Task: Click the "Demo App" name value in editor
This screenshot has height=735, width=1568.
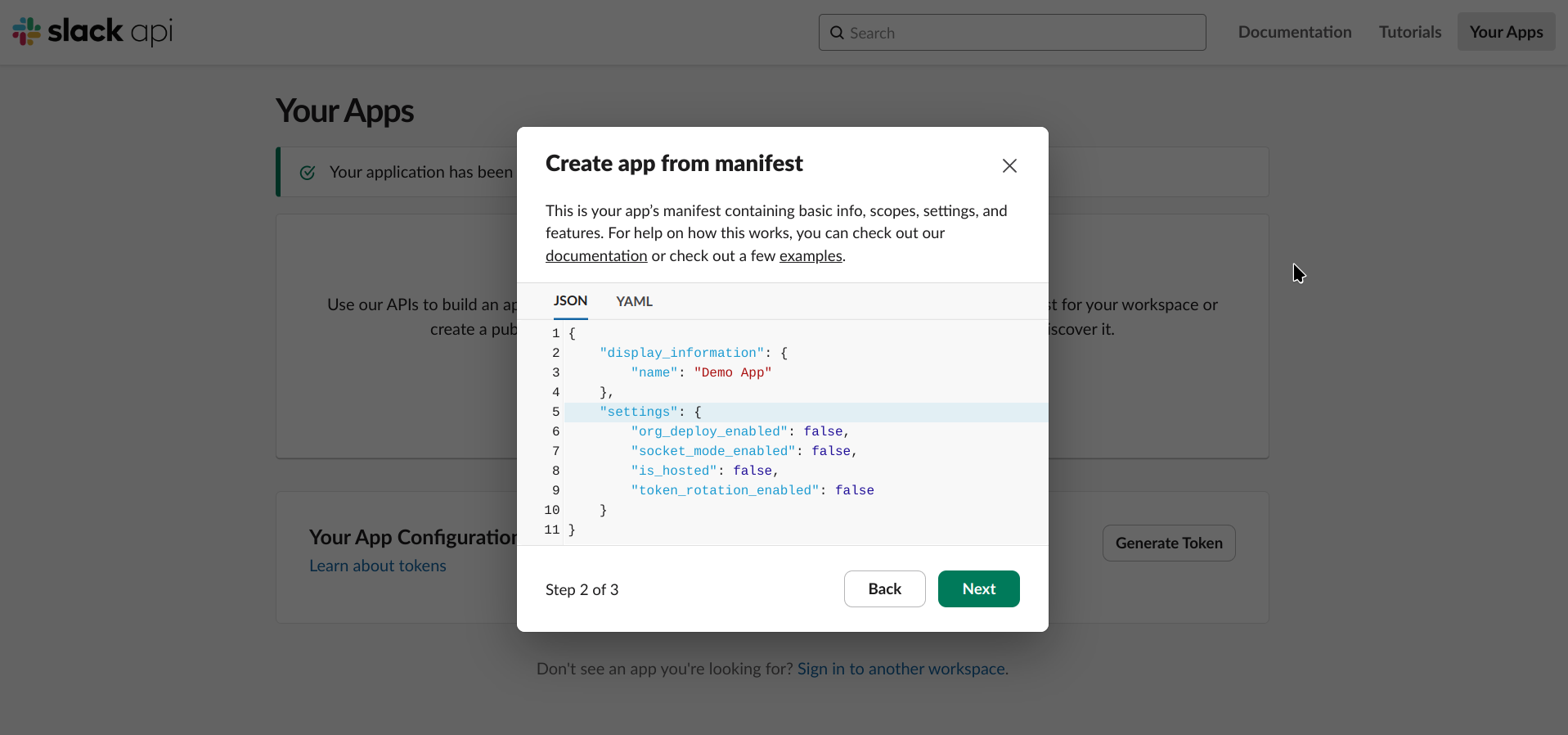Action: [732, 373]
